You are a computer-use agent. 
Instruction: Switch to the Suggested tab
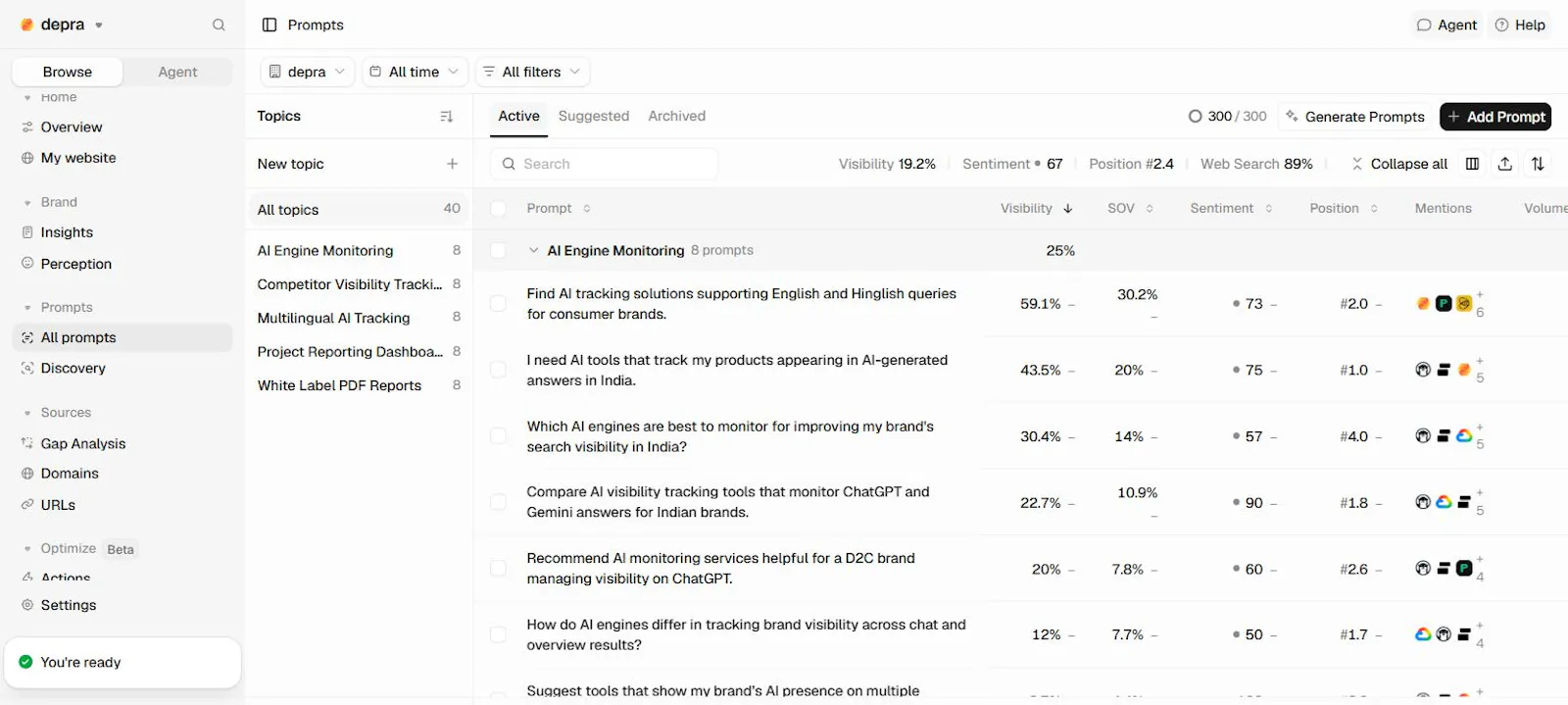[594, 116]
